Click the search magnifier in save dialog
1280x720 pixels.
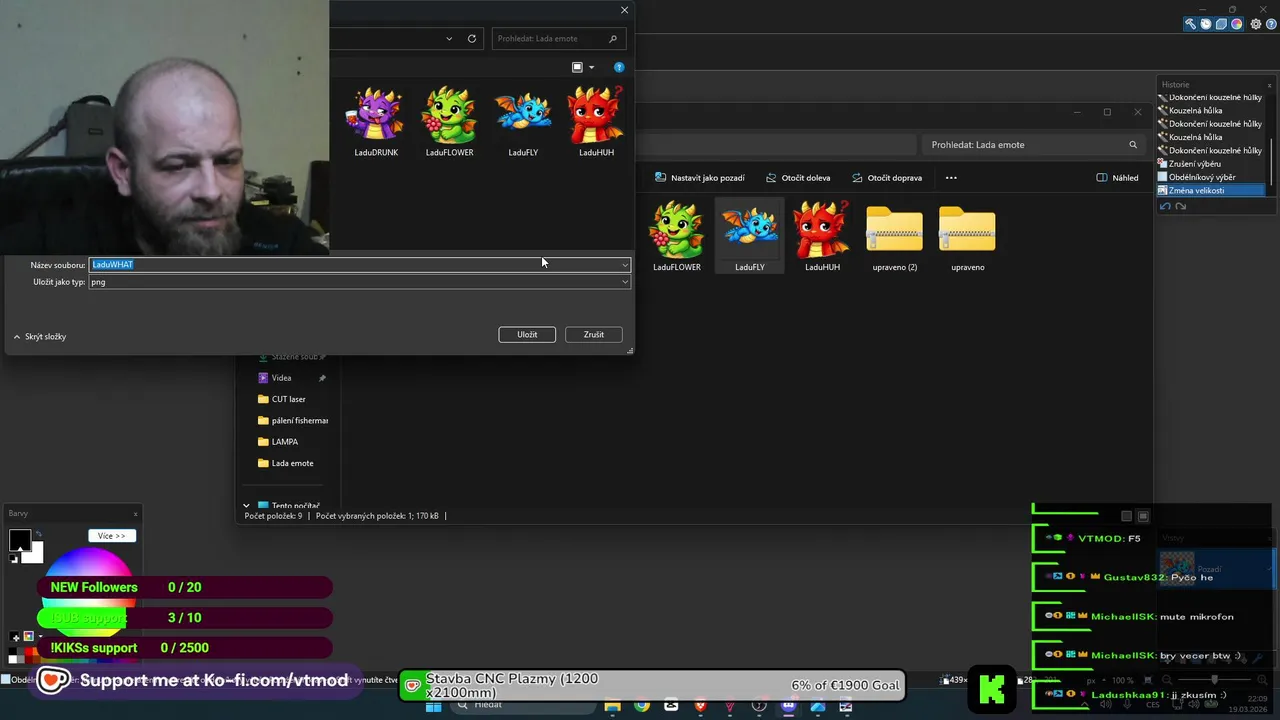[x=613, y=39]
